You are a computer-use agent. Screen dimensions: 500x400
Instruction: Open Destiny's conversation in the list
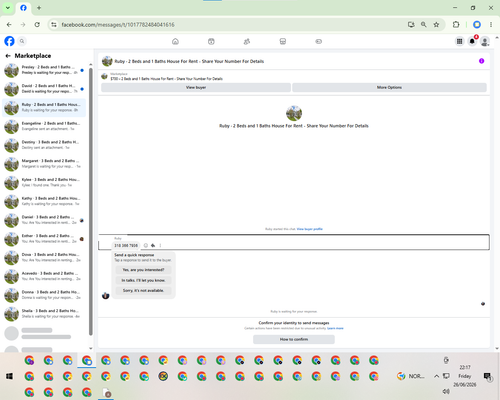(x=44, y=145)
